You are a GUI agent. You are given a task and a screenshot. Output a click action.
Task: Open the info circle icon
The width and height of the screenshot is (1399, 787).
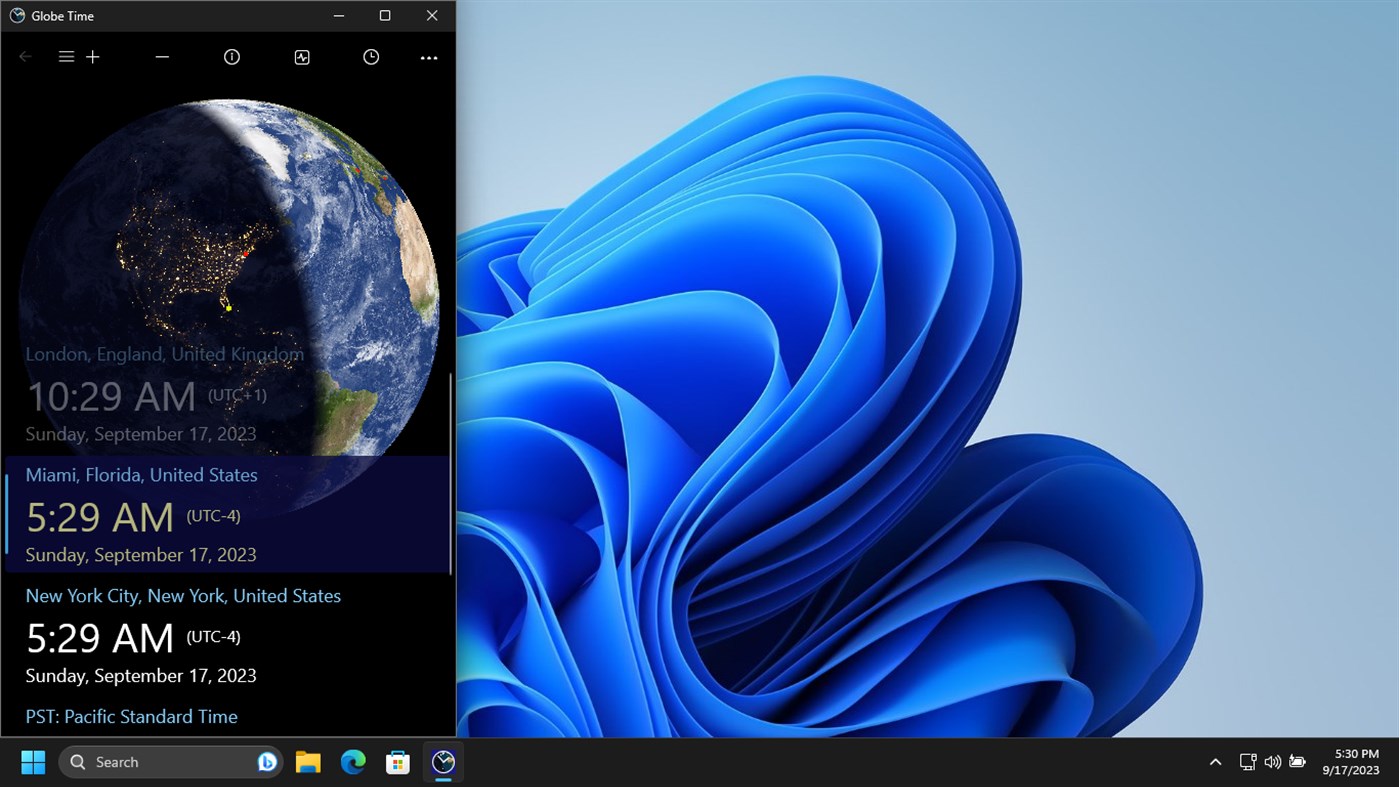click(x=232, y=57)
